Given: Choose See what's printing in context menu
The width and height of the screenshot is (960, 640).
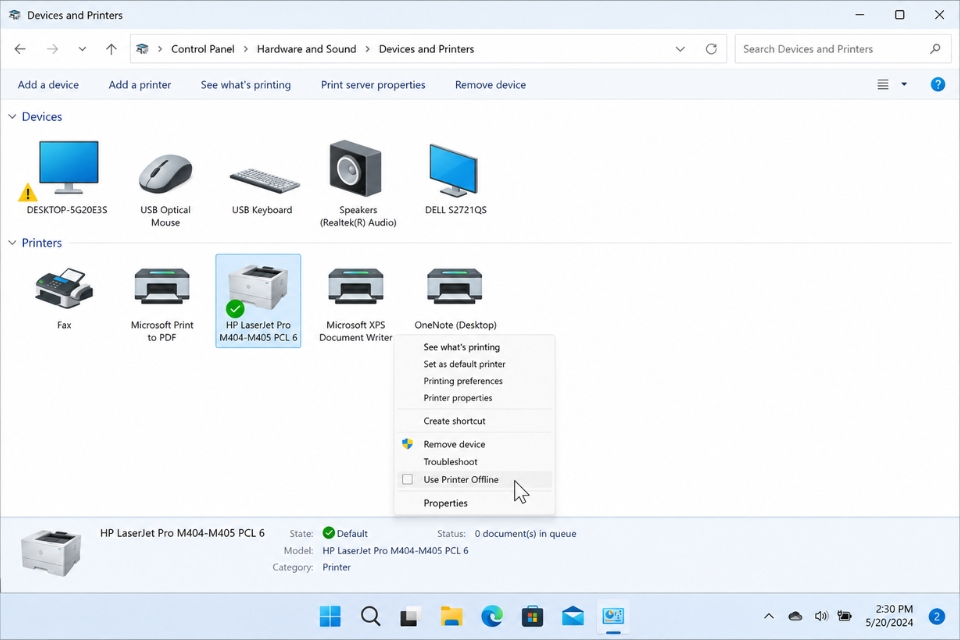Looking at the screenshot, I should 462,347.
